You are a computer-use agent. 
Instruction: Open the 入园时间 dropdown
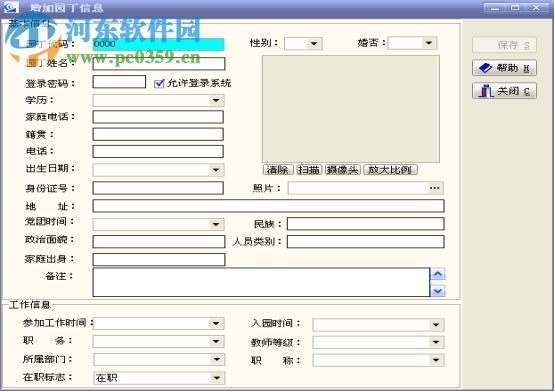tap(436, 325)
